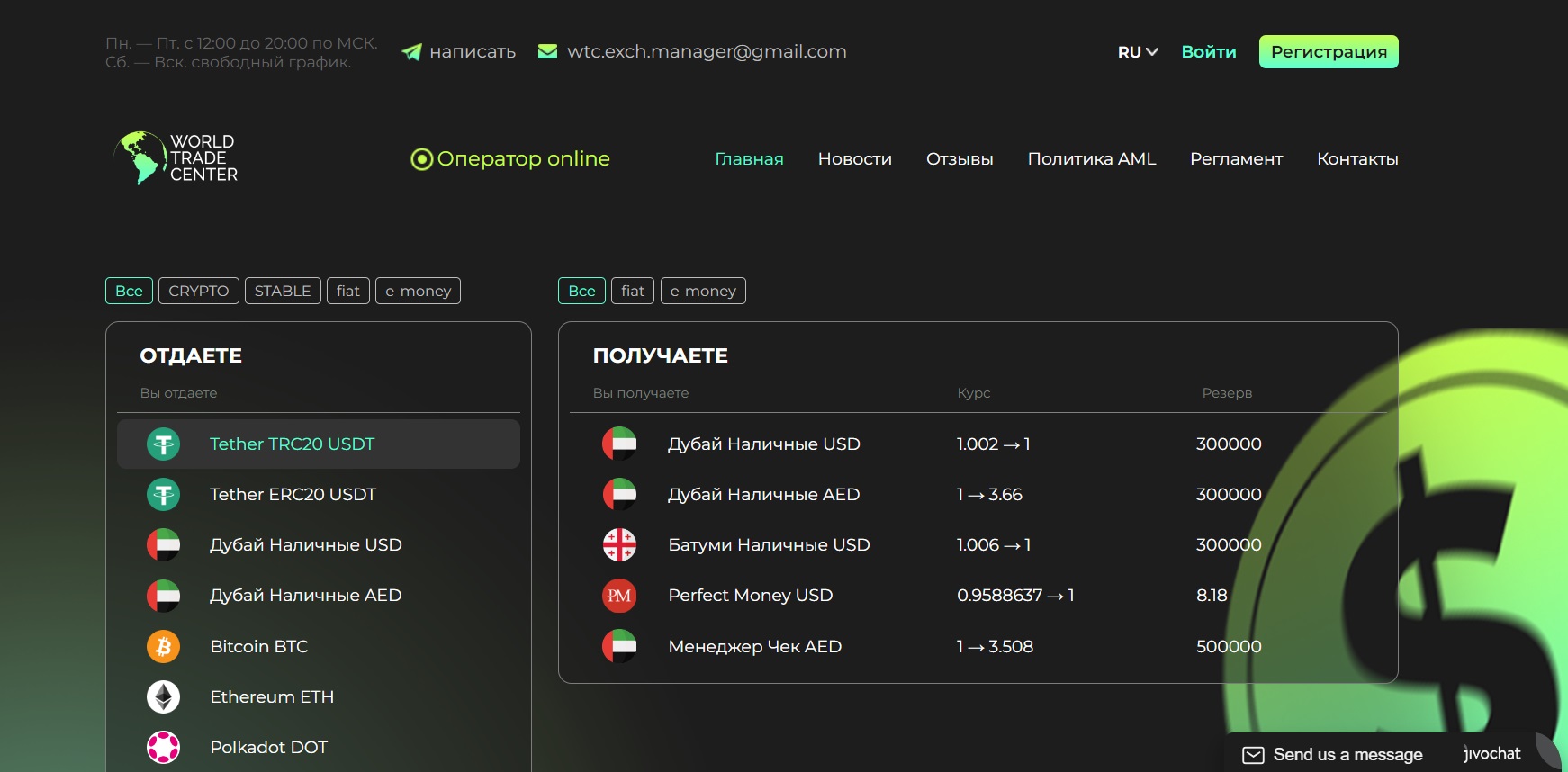
Task: Click the Operator online status indicator icon
Action: click(421, 159)
